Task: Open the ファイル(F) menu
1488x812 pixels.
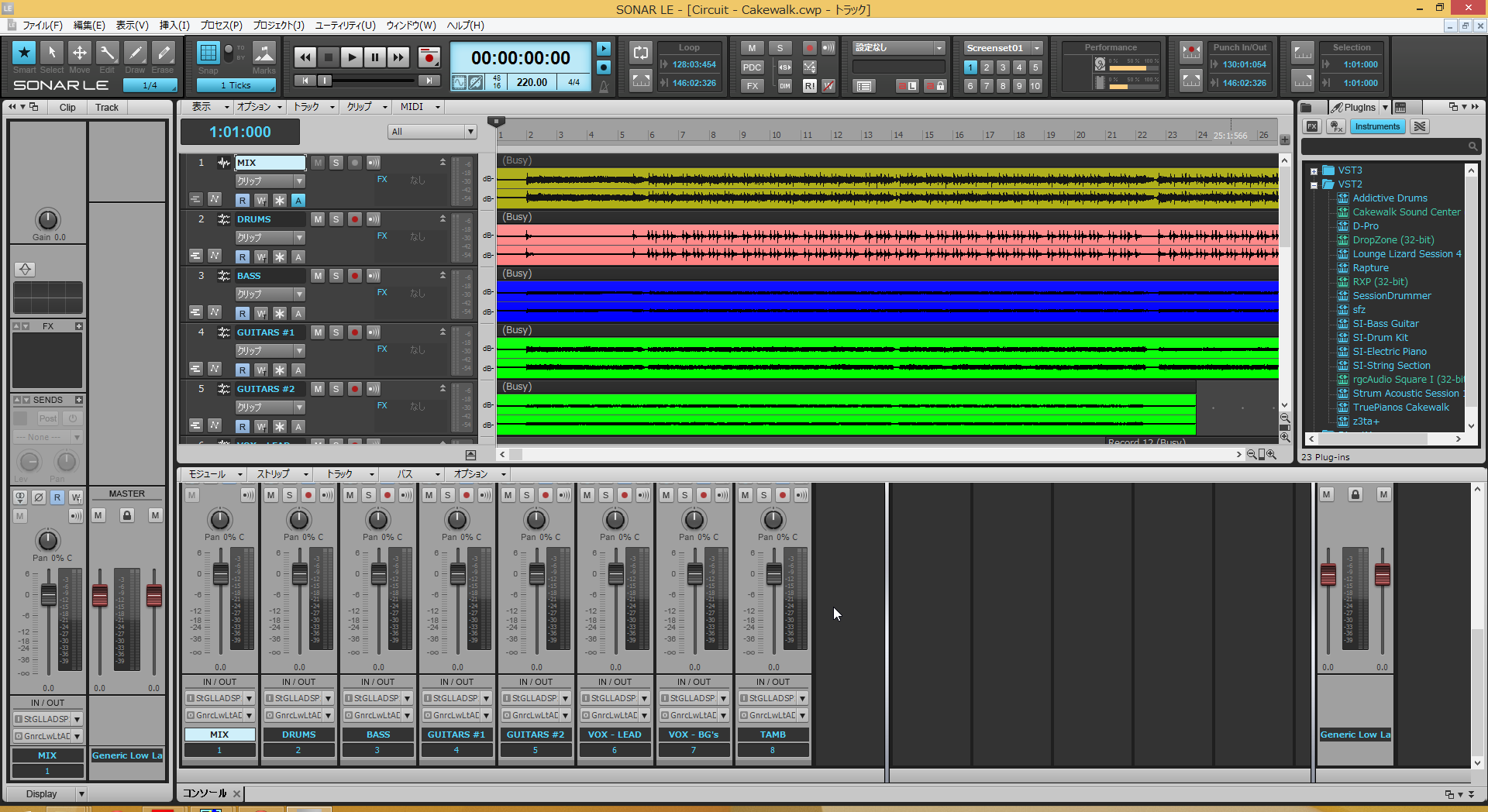Action: [43, 26]
